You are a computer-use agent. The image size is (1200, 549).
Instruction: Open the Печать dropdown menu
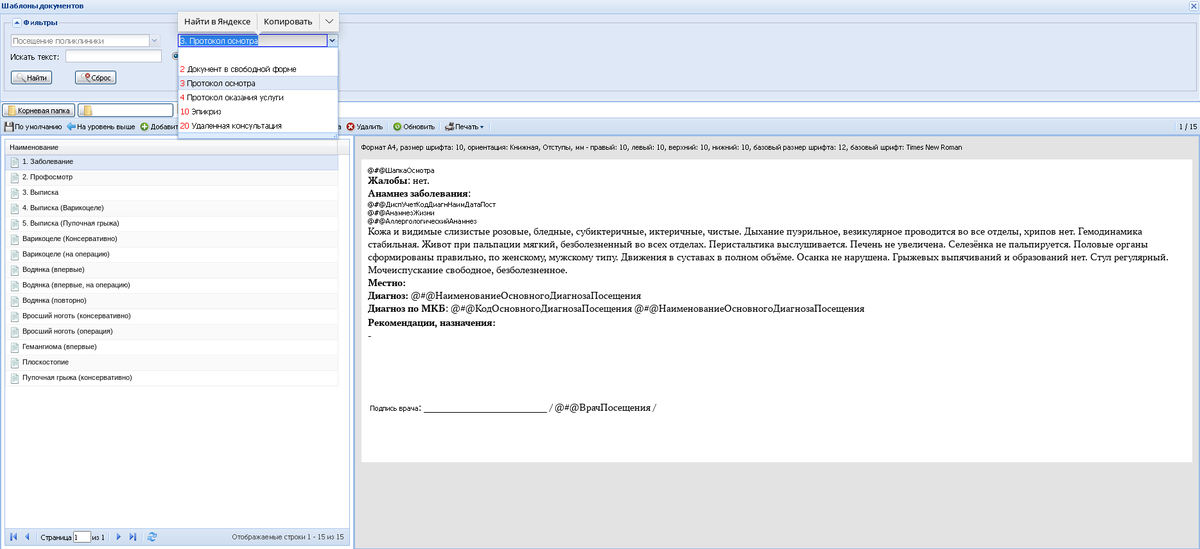pyautogui.click(x=464, y=127)
